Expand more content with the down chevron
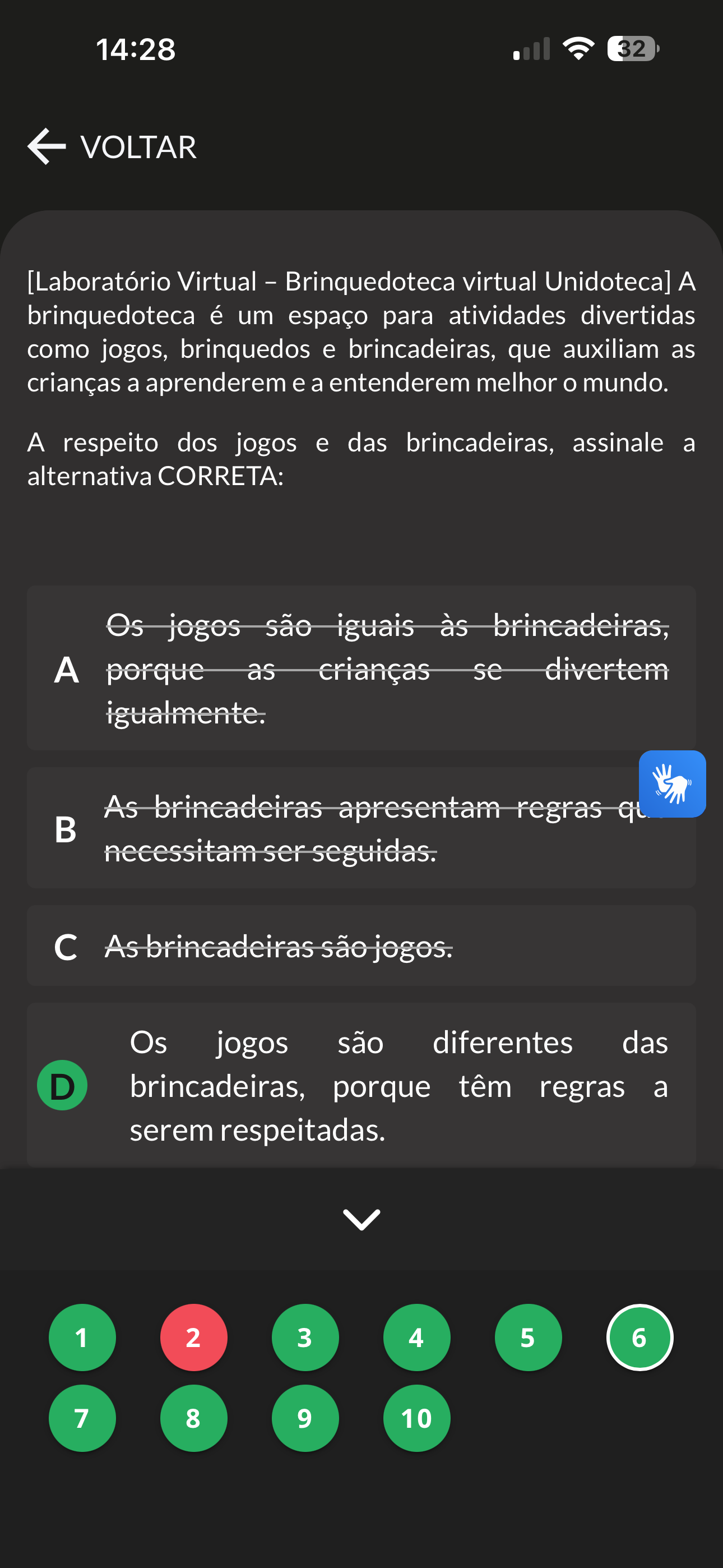 point(361,1219)
